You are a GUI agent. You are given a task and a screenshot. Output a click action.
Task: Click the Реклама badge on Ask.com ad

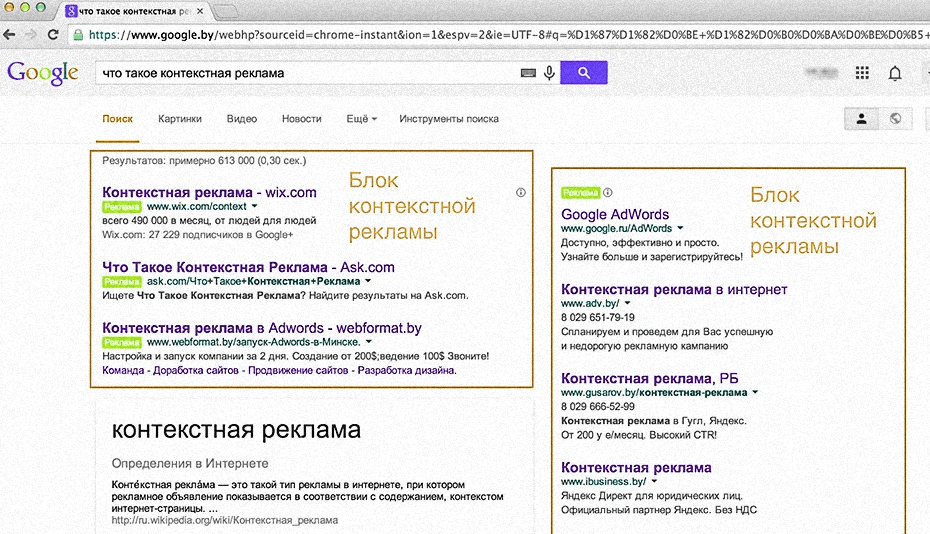[x=122, y=282]
